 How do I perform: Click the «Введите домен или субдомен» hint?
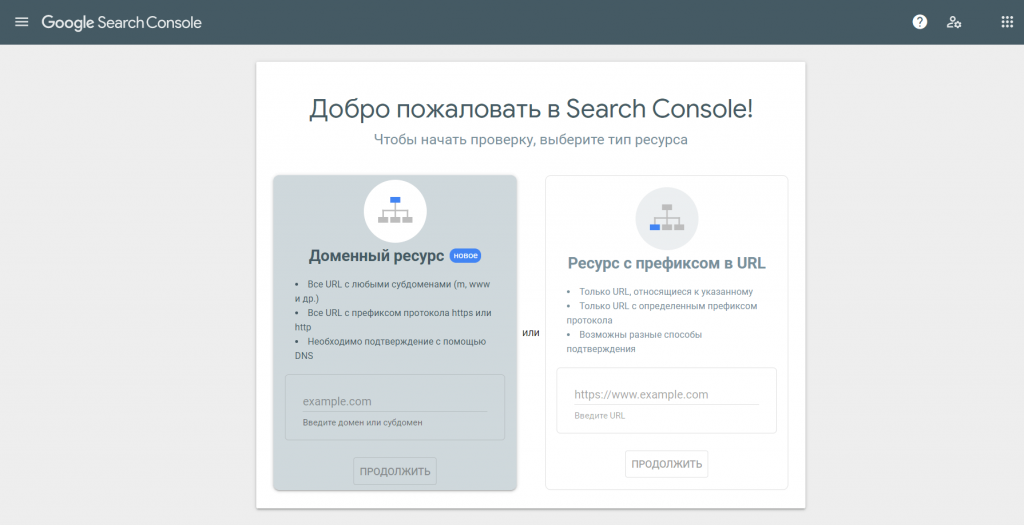tap(362, 422)
